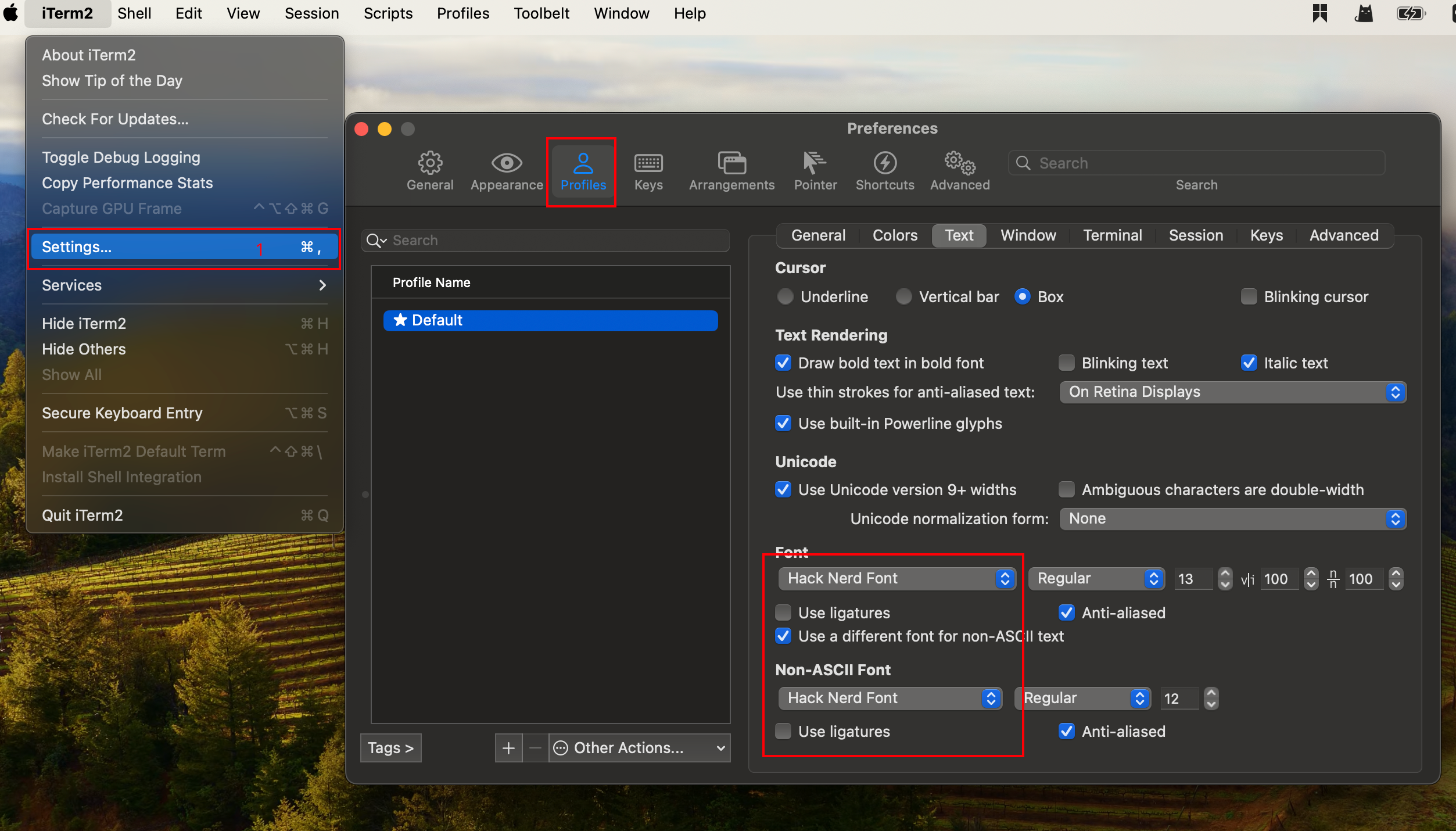This screenshot has width=1456, height=831.
Task: Open the Non-ASCII Hack Nerd Font dropdown
Action: pos(890,699)
